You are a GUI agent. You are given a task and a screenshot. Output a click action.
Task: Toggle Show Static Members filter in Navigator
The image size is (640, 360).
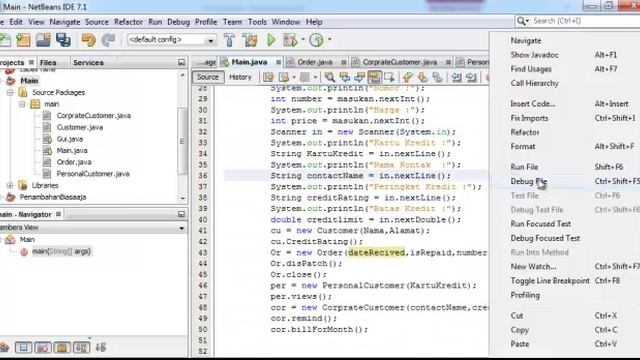[x=42, y=347]
